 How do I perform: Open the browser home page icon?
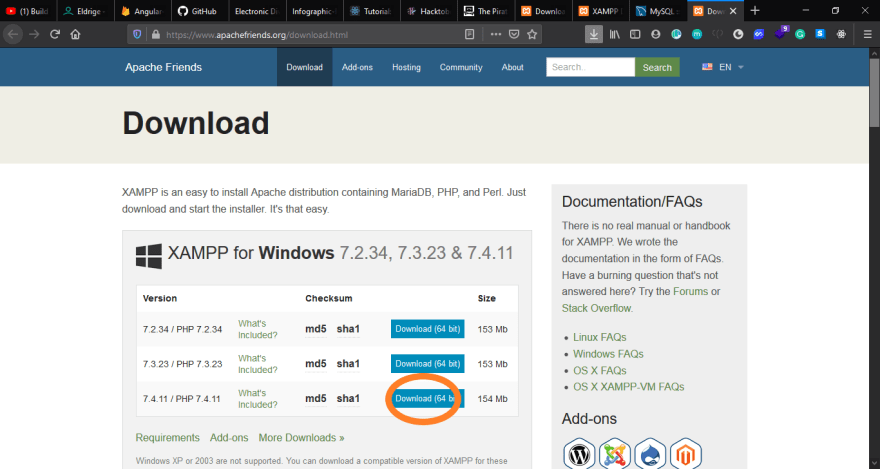[x=75, y=34]
